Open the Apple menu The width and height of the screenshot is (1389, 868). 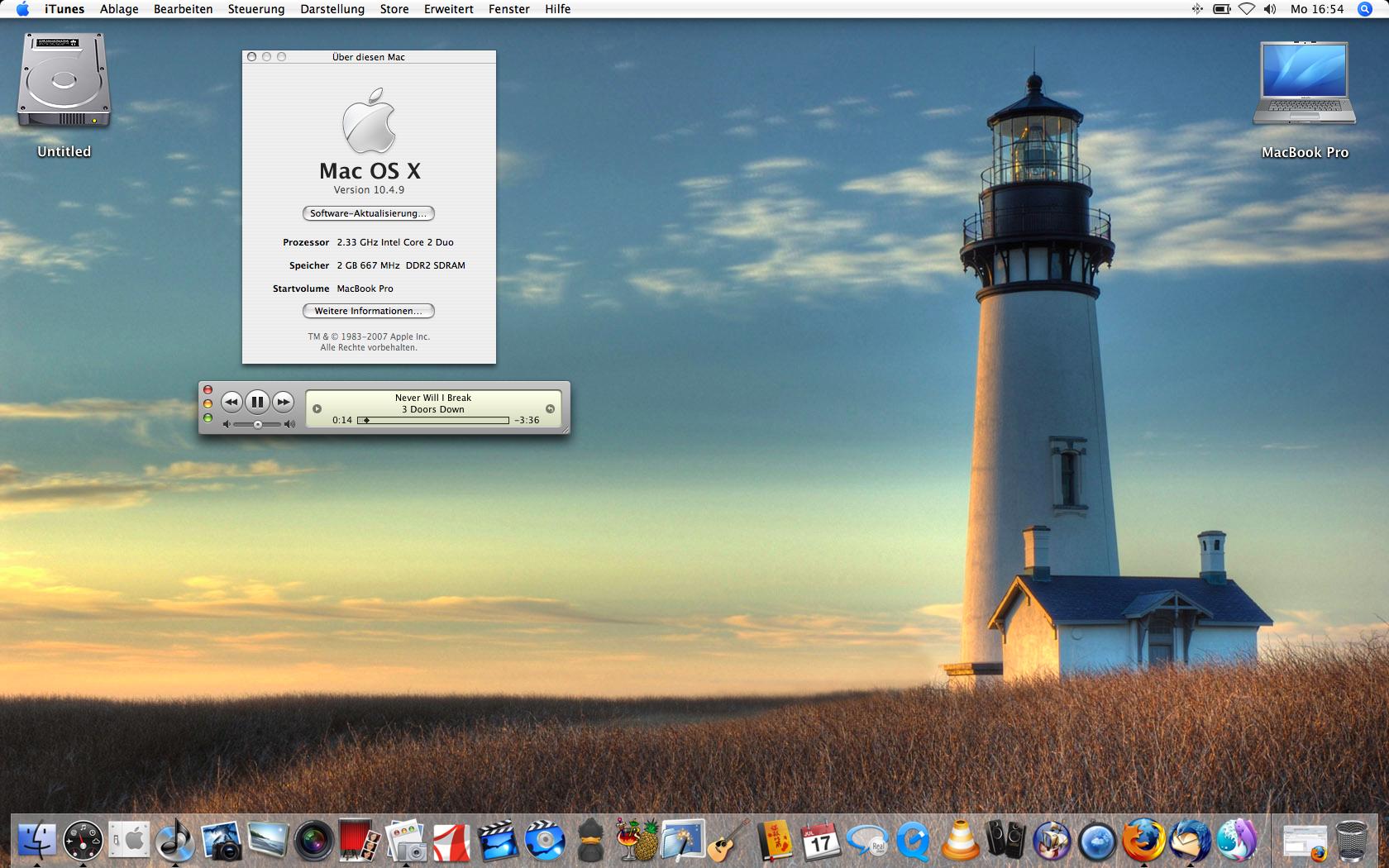pos(22,9)
